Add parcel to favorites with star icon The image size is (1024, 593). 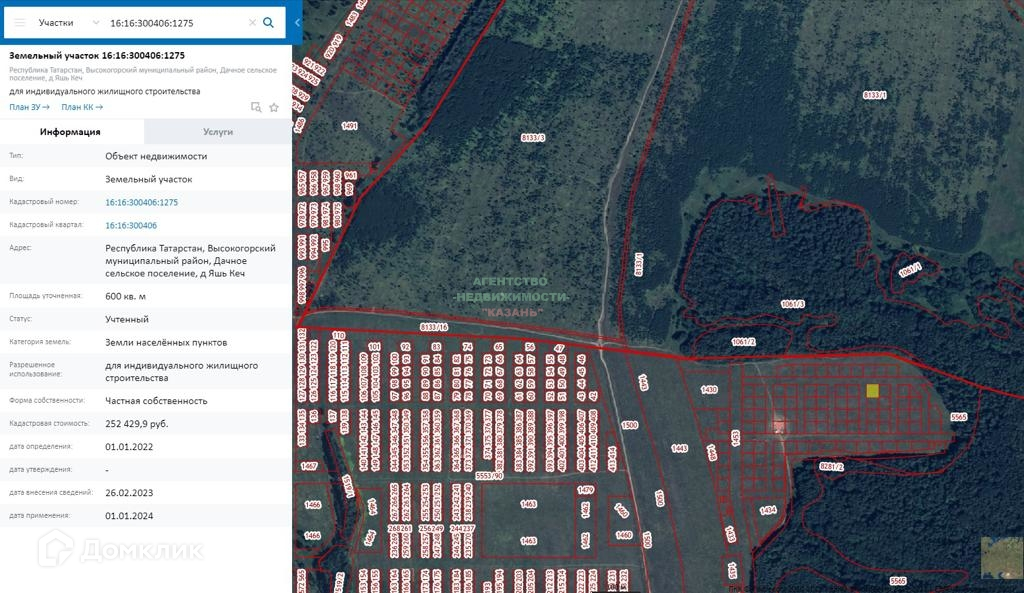[x=274, y=107]
